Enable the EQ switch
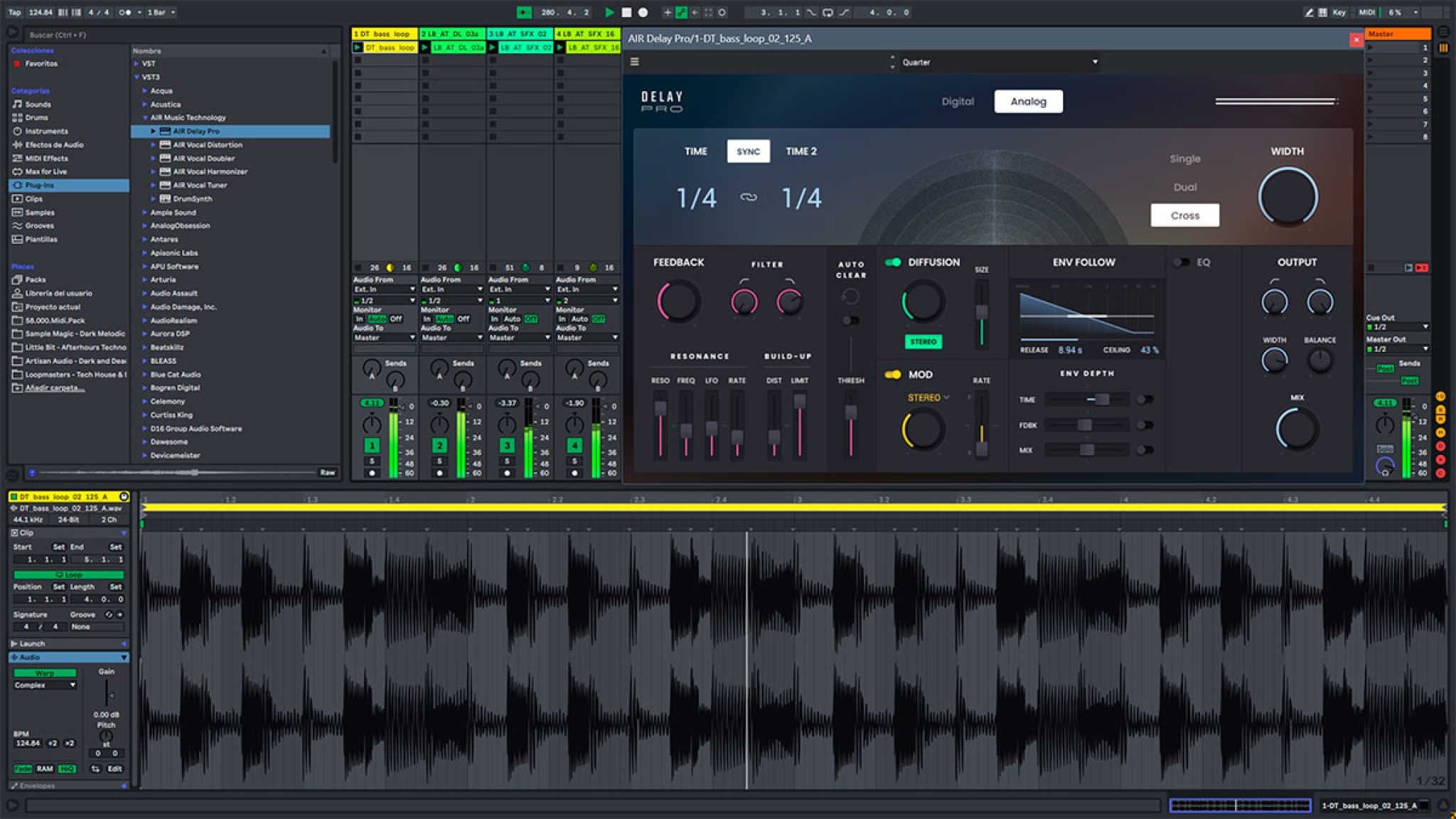 pyautogui.click(x=1181, y=262)
